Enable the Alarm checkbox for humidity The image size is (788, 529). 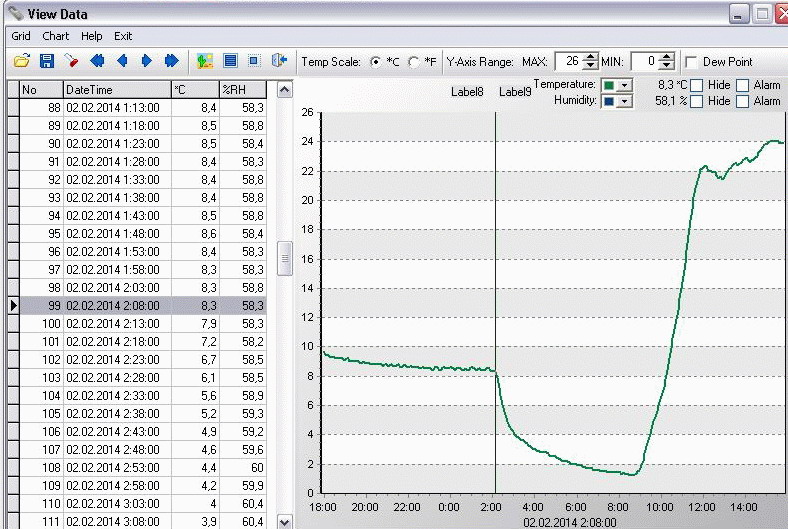click(742, 101)
